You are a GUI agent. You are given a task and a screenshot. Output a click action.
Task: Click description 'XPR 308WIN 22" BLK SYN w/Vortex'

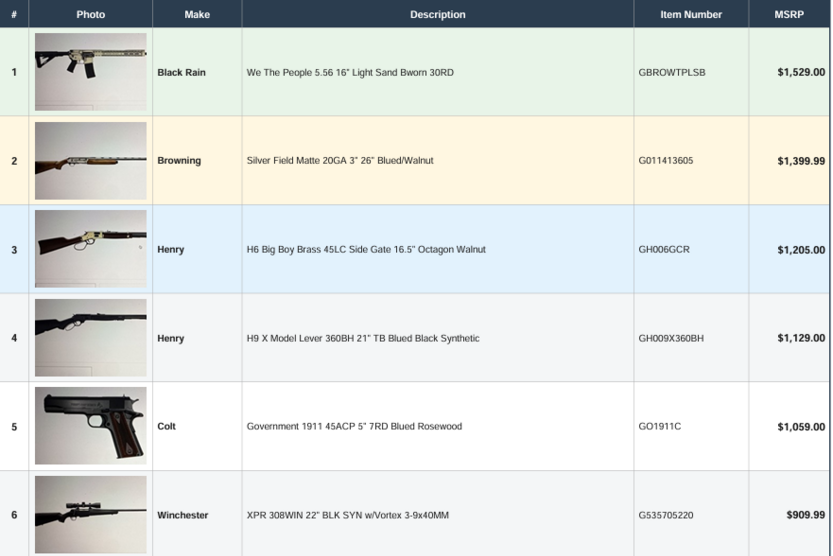[x=347, y=515]
